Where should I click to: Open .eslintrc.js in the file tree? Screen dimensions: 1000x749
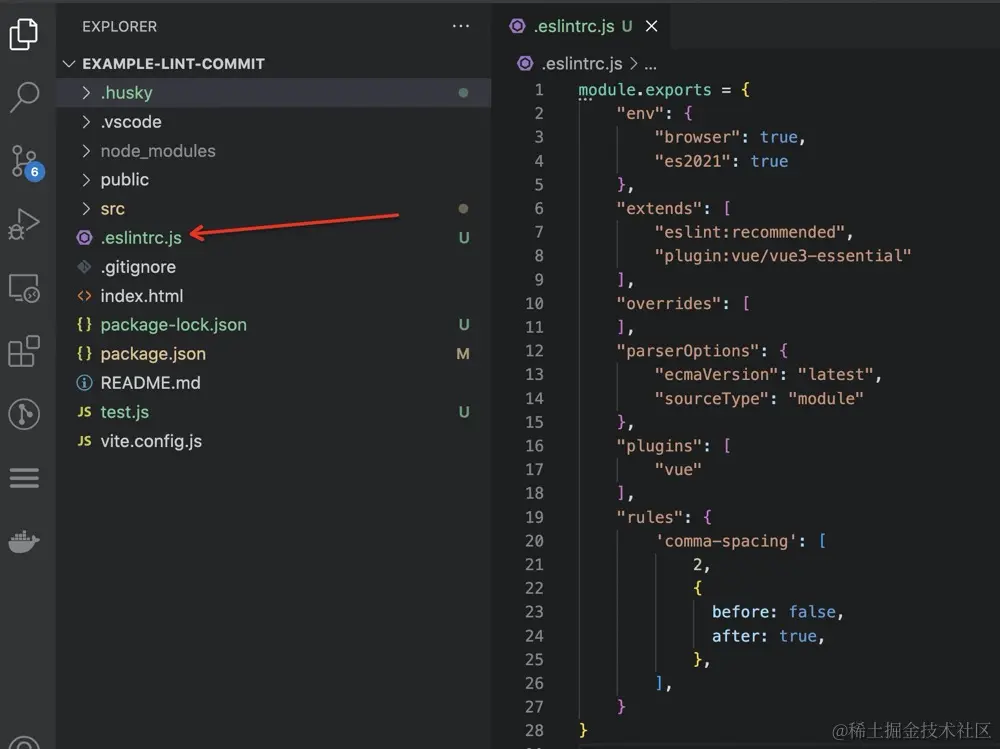141,238
